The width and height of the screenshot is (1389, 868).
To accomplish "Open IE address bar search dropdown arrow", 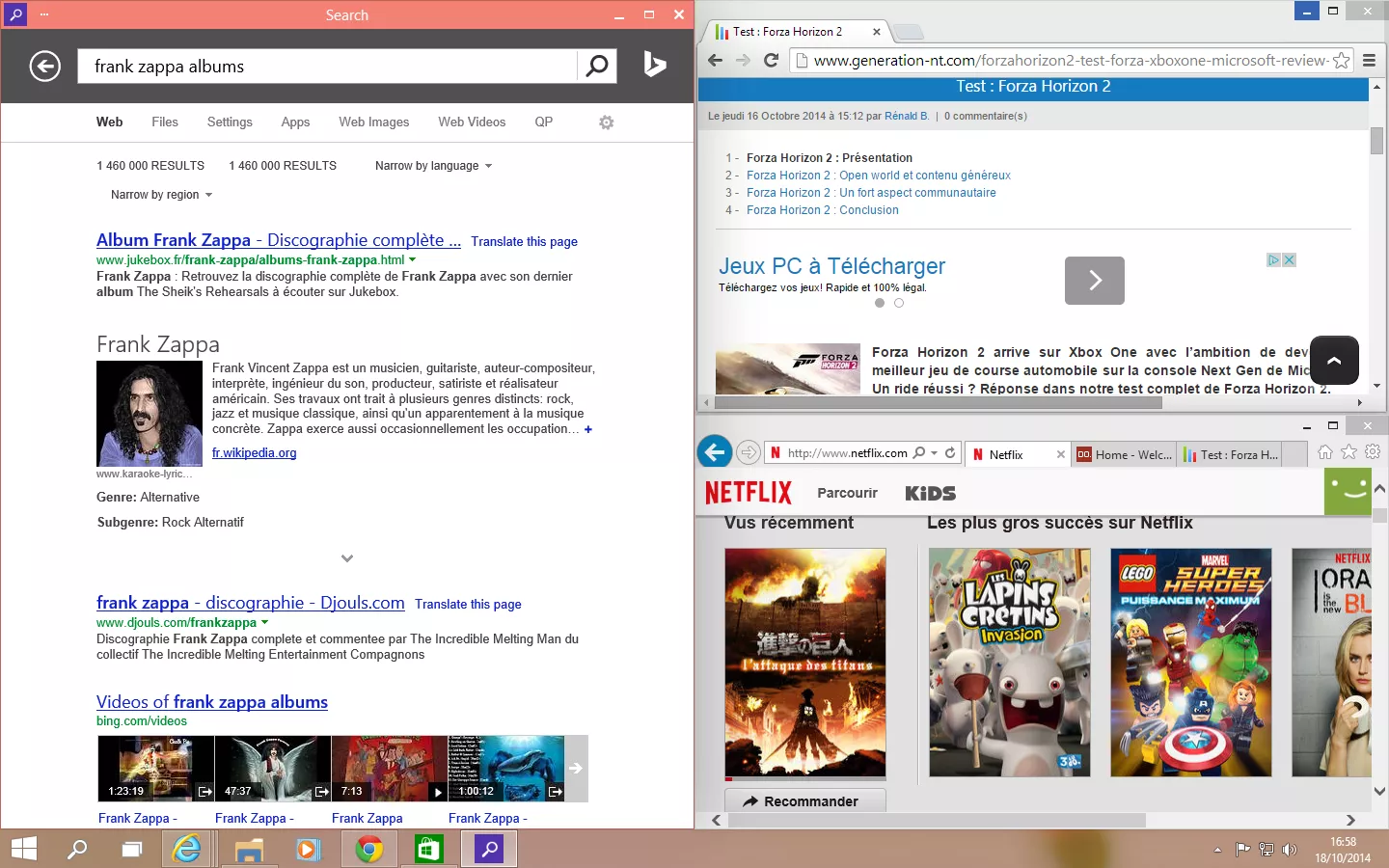I will [x=934, y=452].
